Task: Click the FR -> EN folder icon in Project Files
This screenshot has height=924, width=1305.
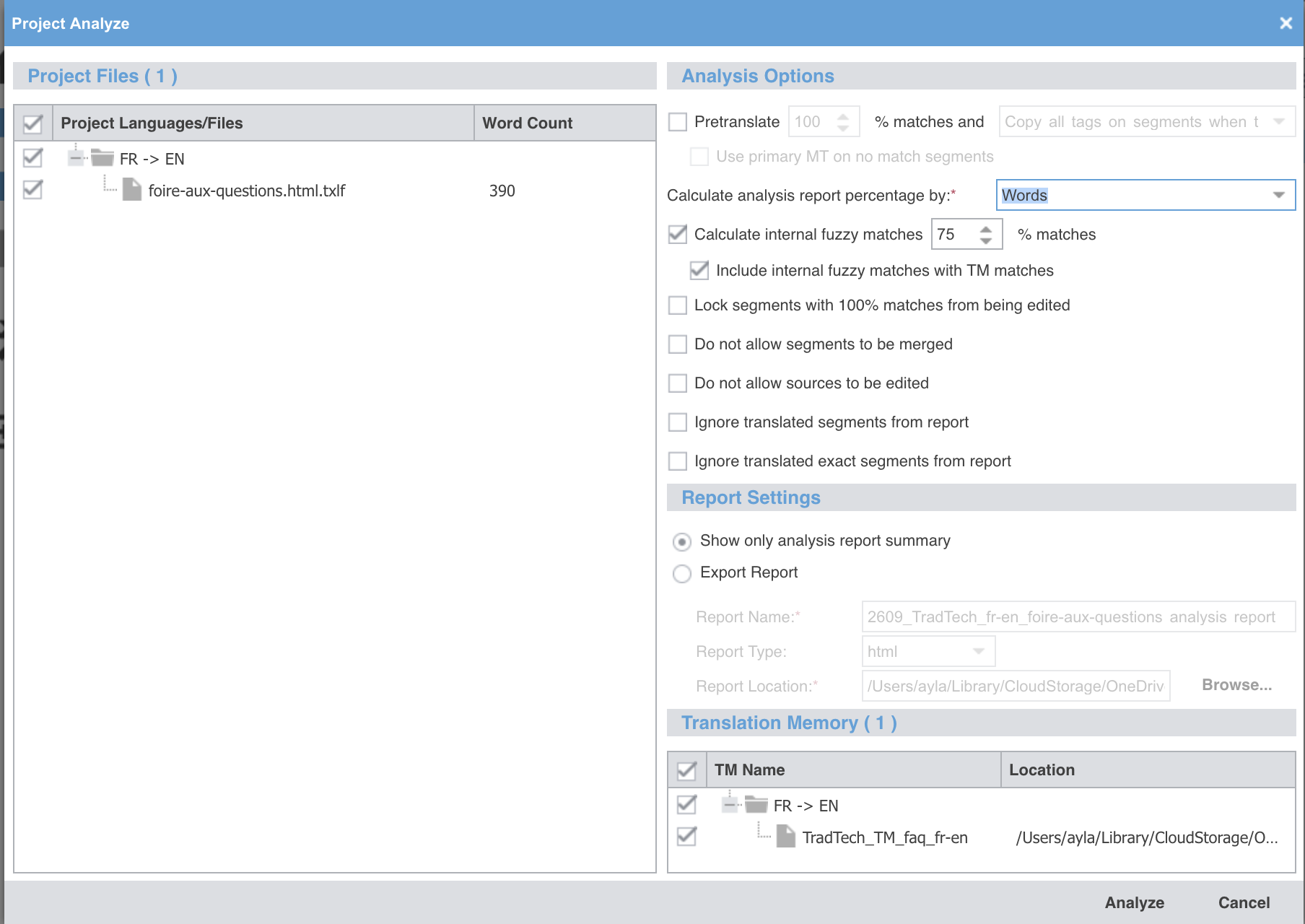Action: pos(102,158)
